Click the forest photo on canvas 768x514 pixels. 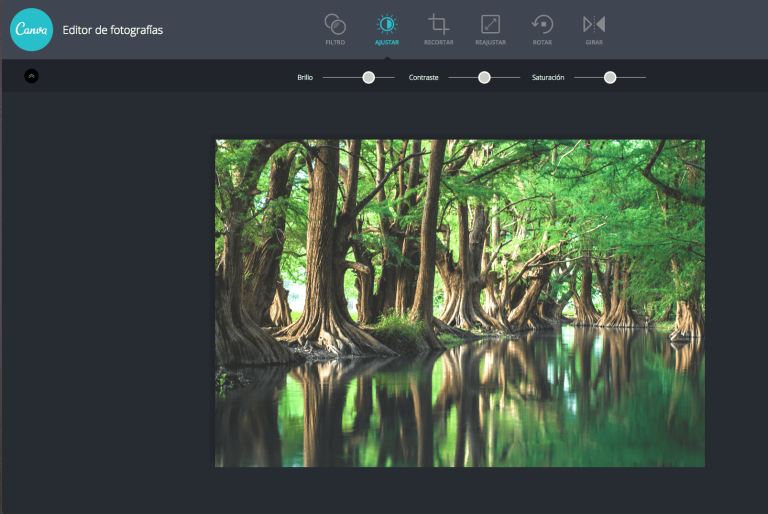click(460, 302)
